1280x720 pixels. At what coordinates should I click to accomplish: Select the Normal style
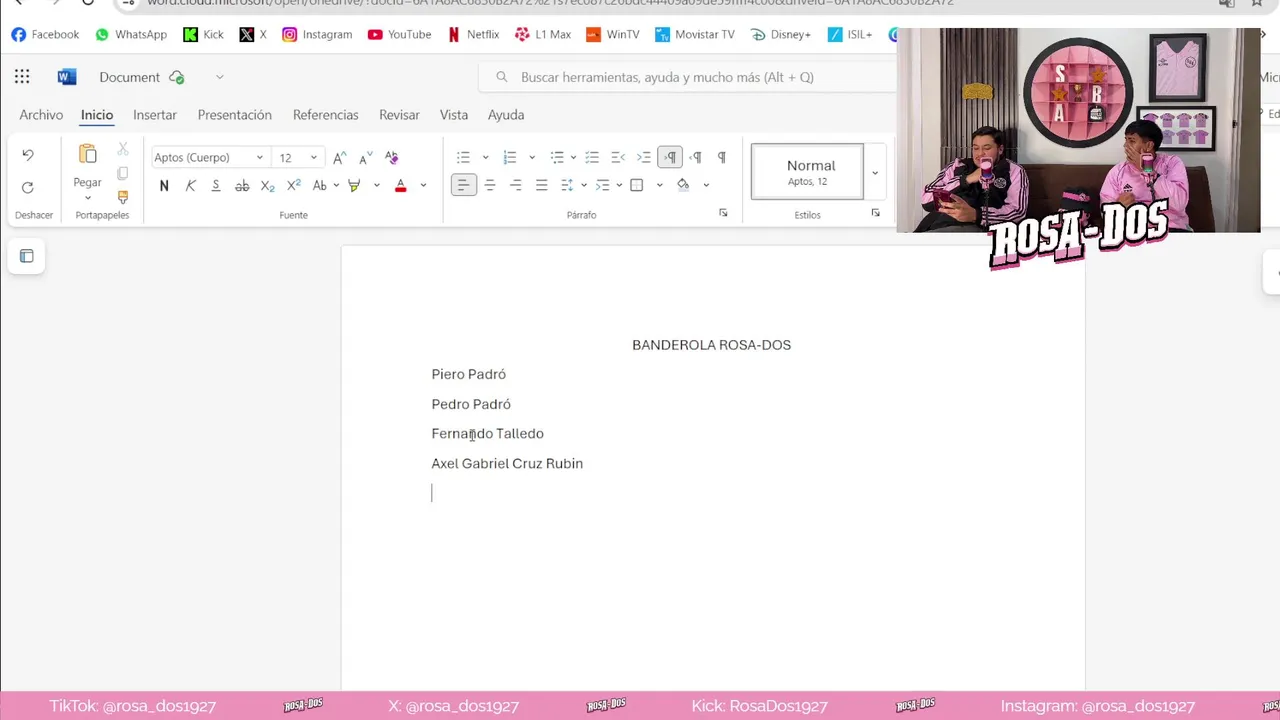tap(808, 172)
